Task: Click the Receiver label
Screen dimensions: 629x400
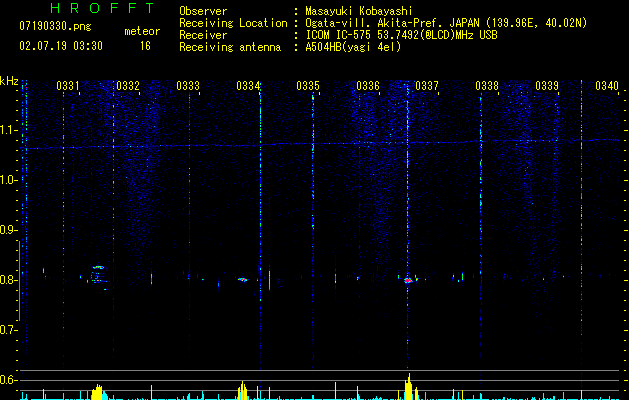Action: point(203,35)
